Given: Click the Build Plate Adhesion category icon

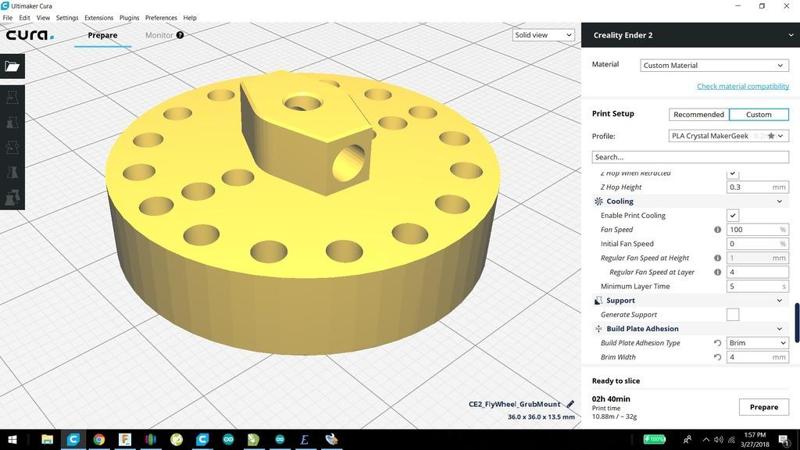Looking at the screenshot, I should pyautogui.click(x=598, y=329).
